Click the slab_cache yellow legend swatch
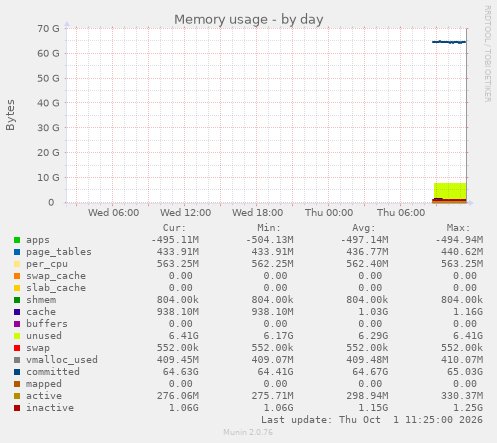This screenshot has width=497, height=443. [x=17, y=288]
